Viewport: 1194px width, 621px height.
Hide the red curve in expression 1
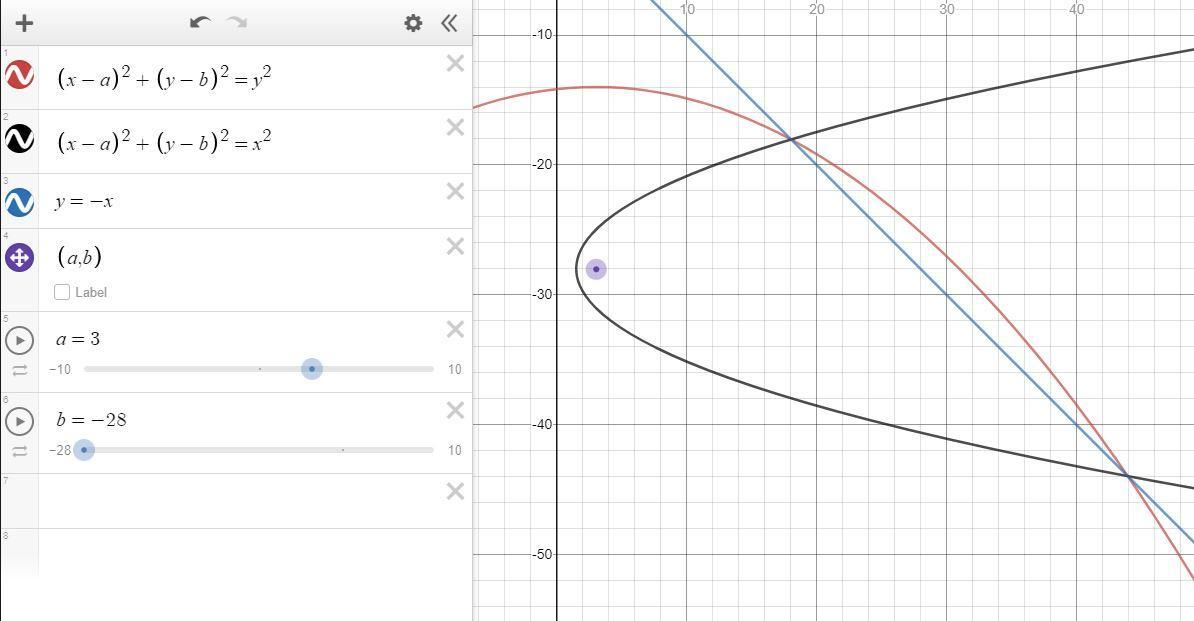coord(20,76)
